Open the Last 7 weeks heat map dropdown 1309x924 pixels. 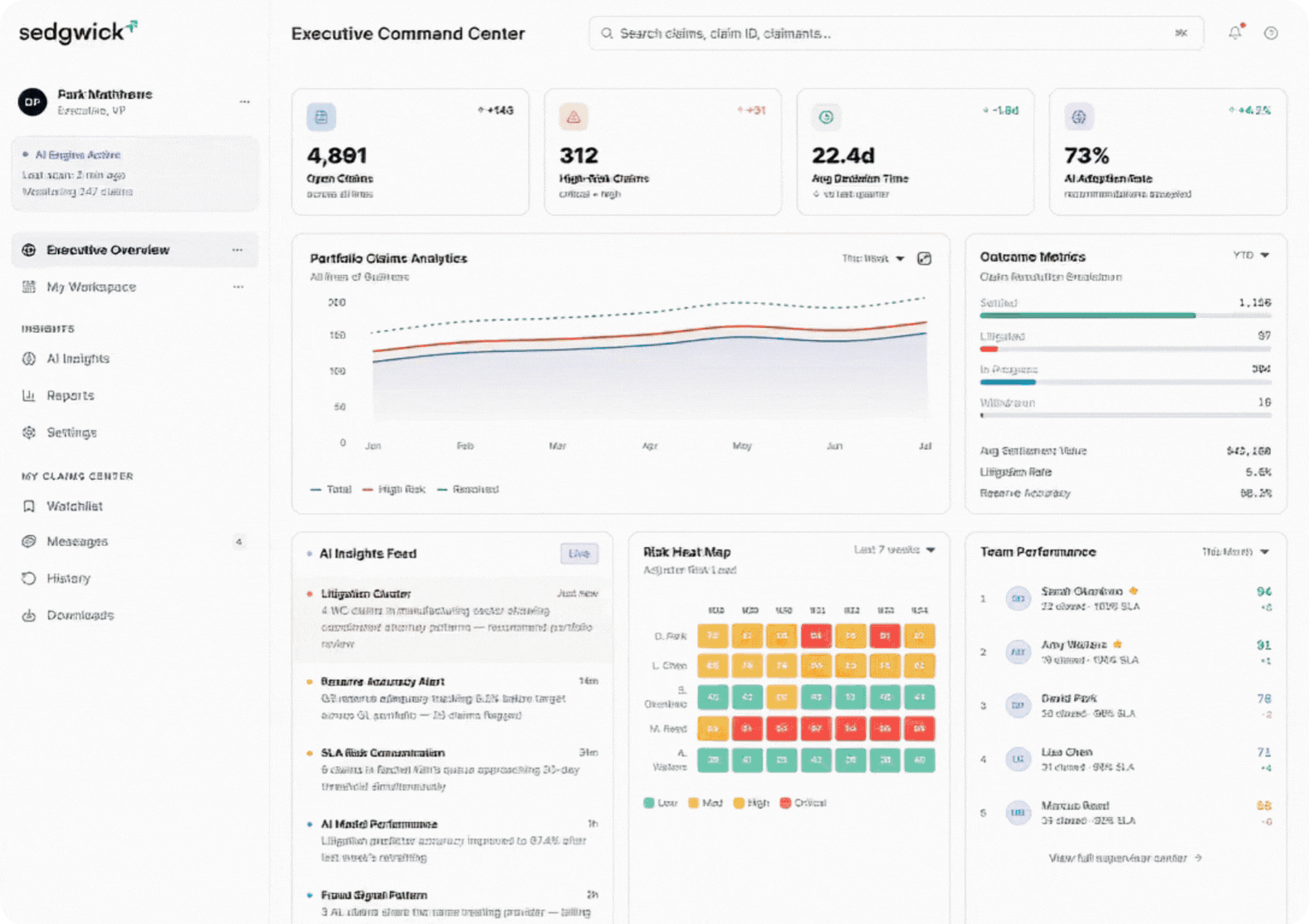point(895,550)
